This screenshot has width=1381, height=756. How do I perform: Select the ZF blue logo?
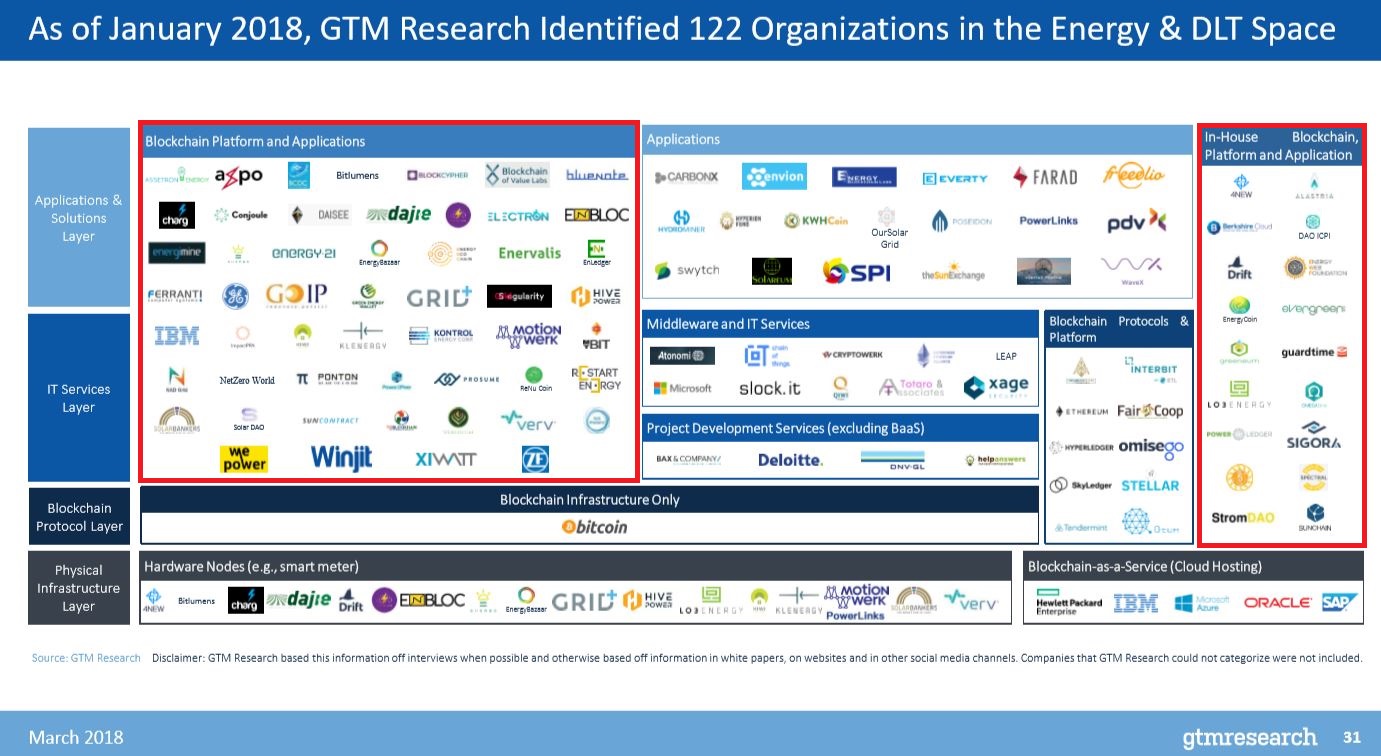pos(535,459)
